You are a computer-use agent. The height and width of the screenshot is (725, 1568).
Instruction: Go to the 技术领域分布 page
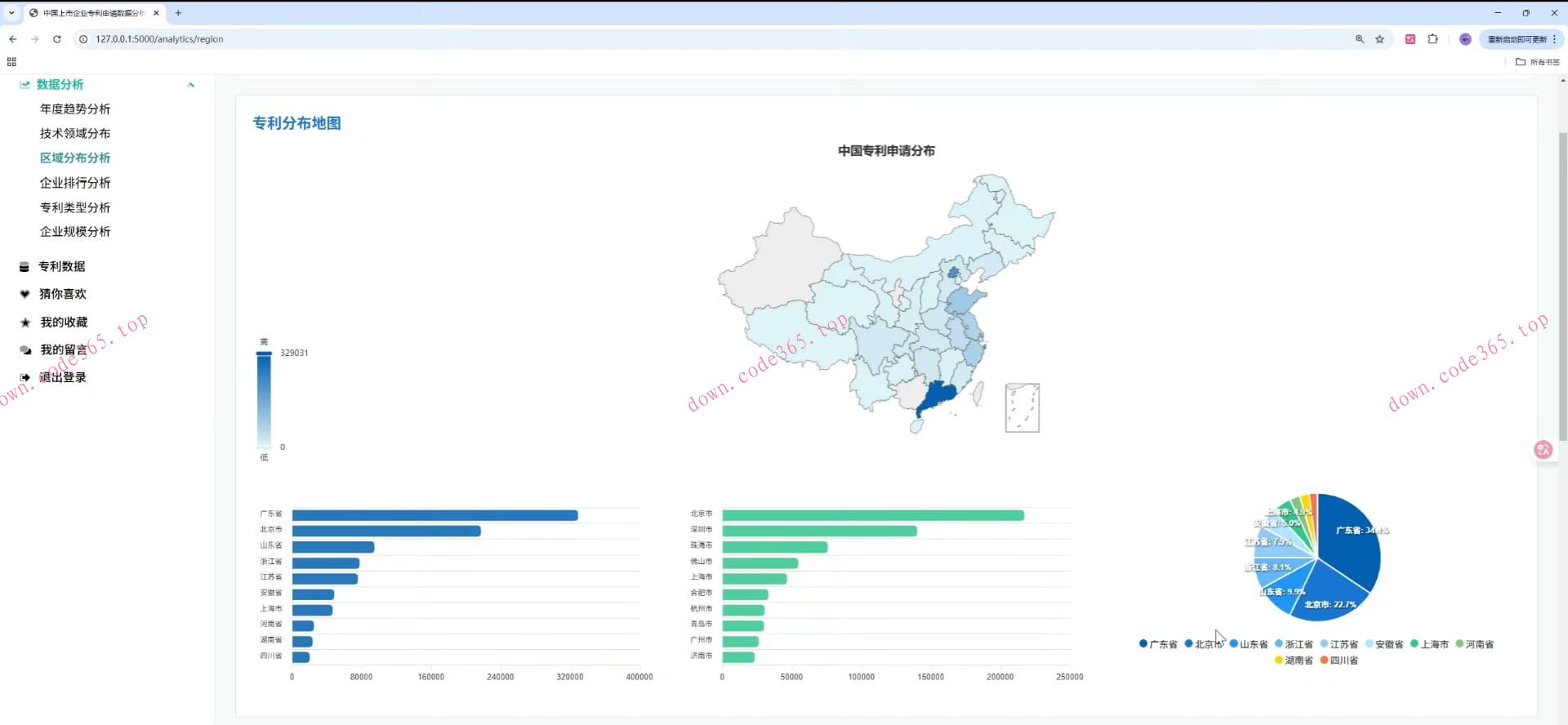[x=75, y=134]
